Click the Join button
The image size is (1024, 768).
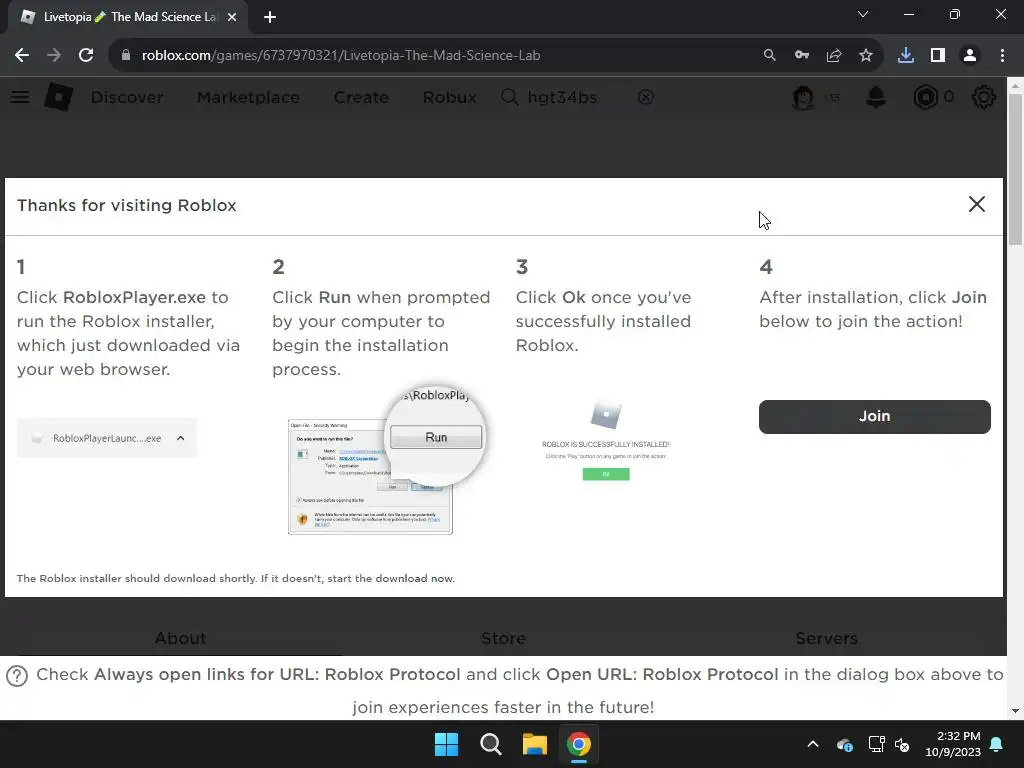(x=874, y=417)
